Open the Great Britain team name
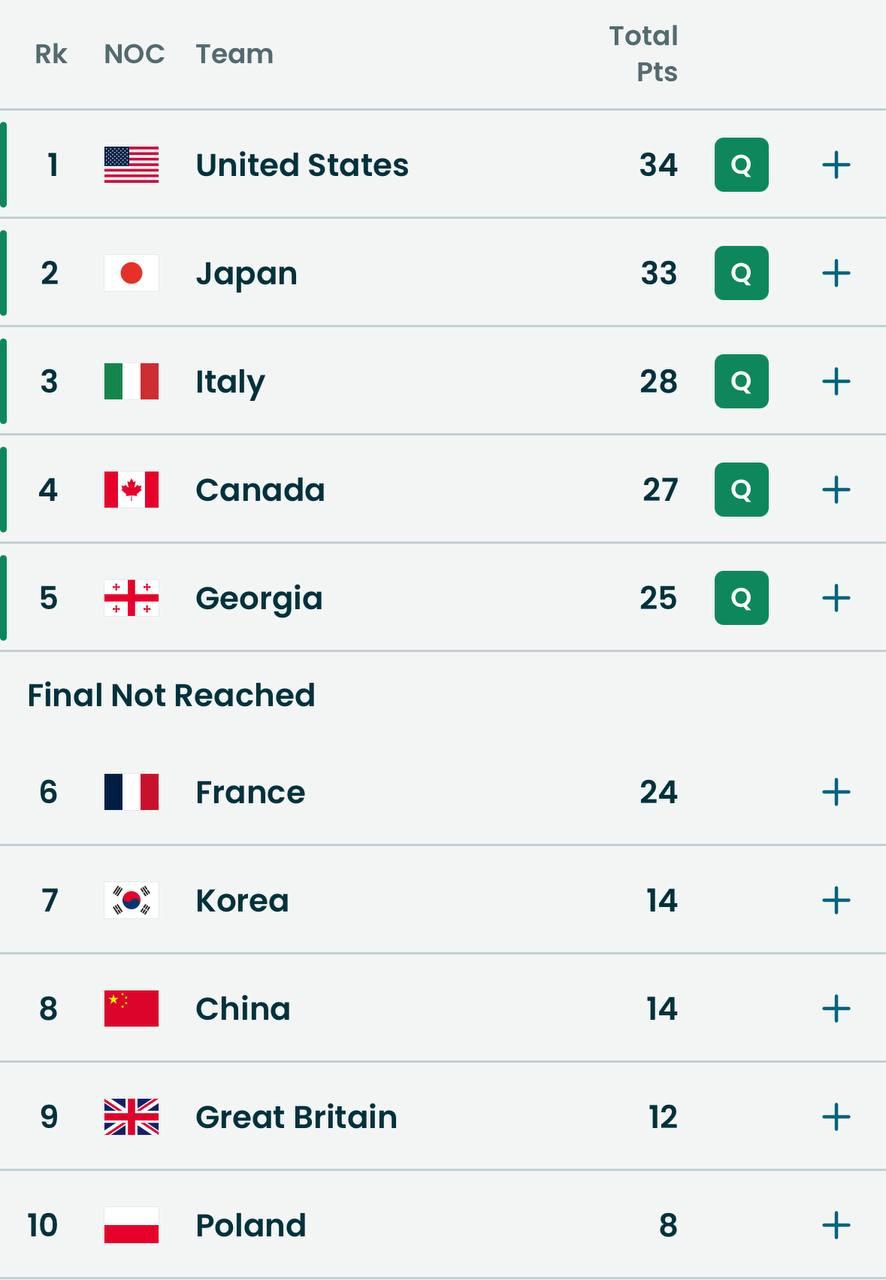886x1280 pixels. click(296, 1117)
